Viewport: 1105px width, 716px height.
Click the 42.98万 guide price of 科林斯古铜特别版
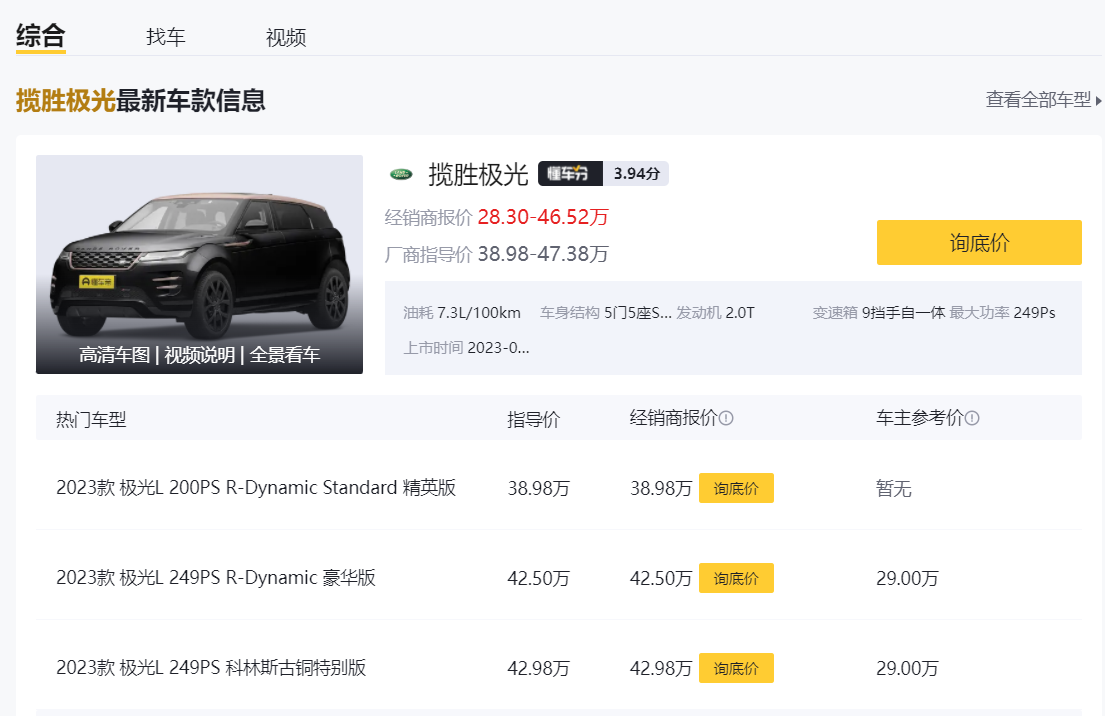click(x=538, y=668)
